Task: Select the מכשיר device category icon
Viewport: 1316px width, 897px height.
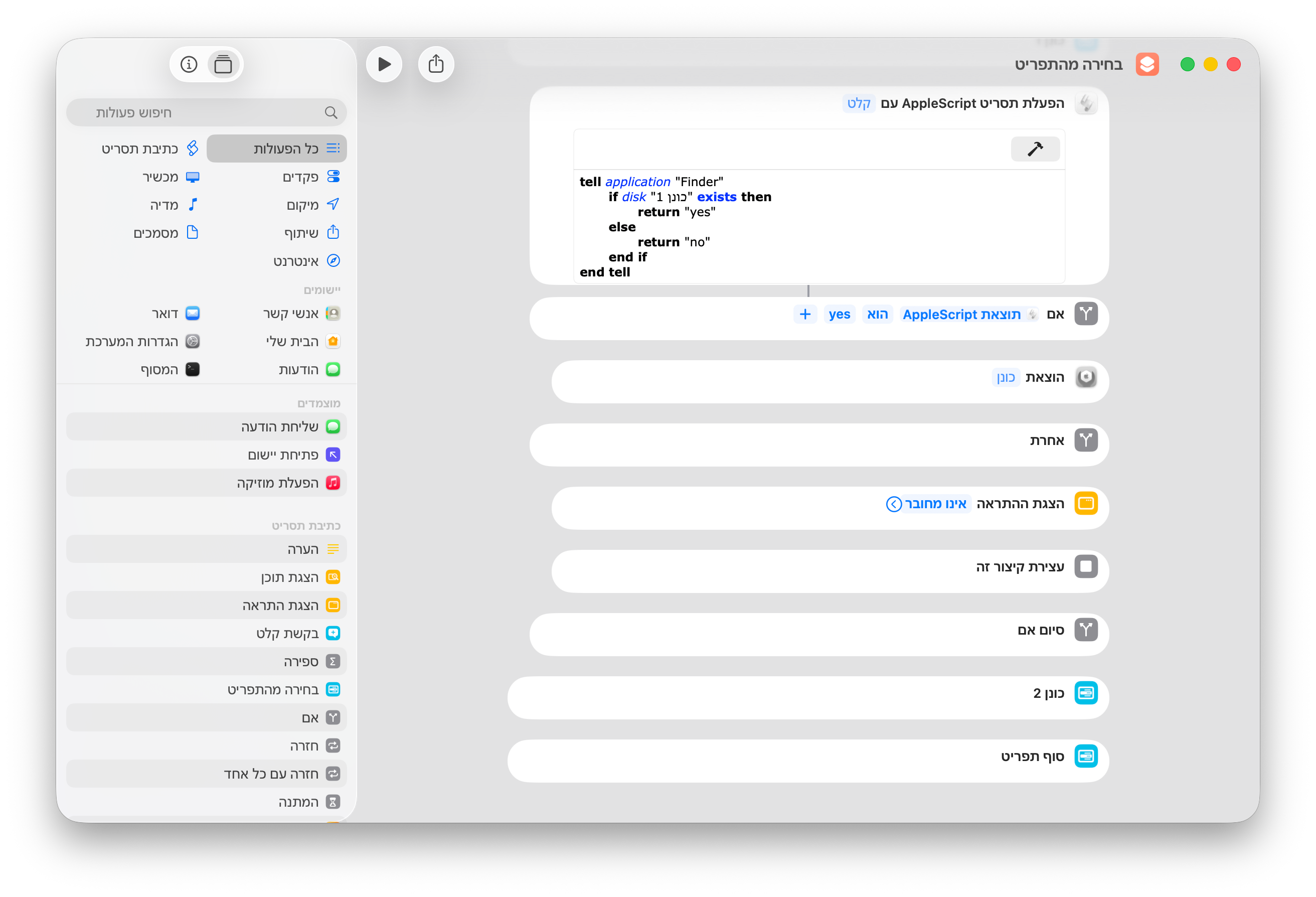Action: tap(193, 177)
